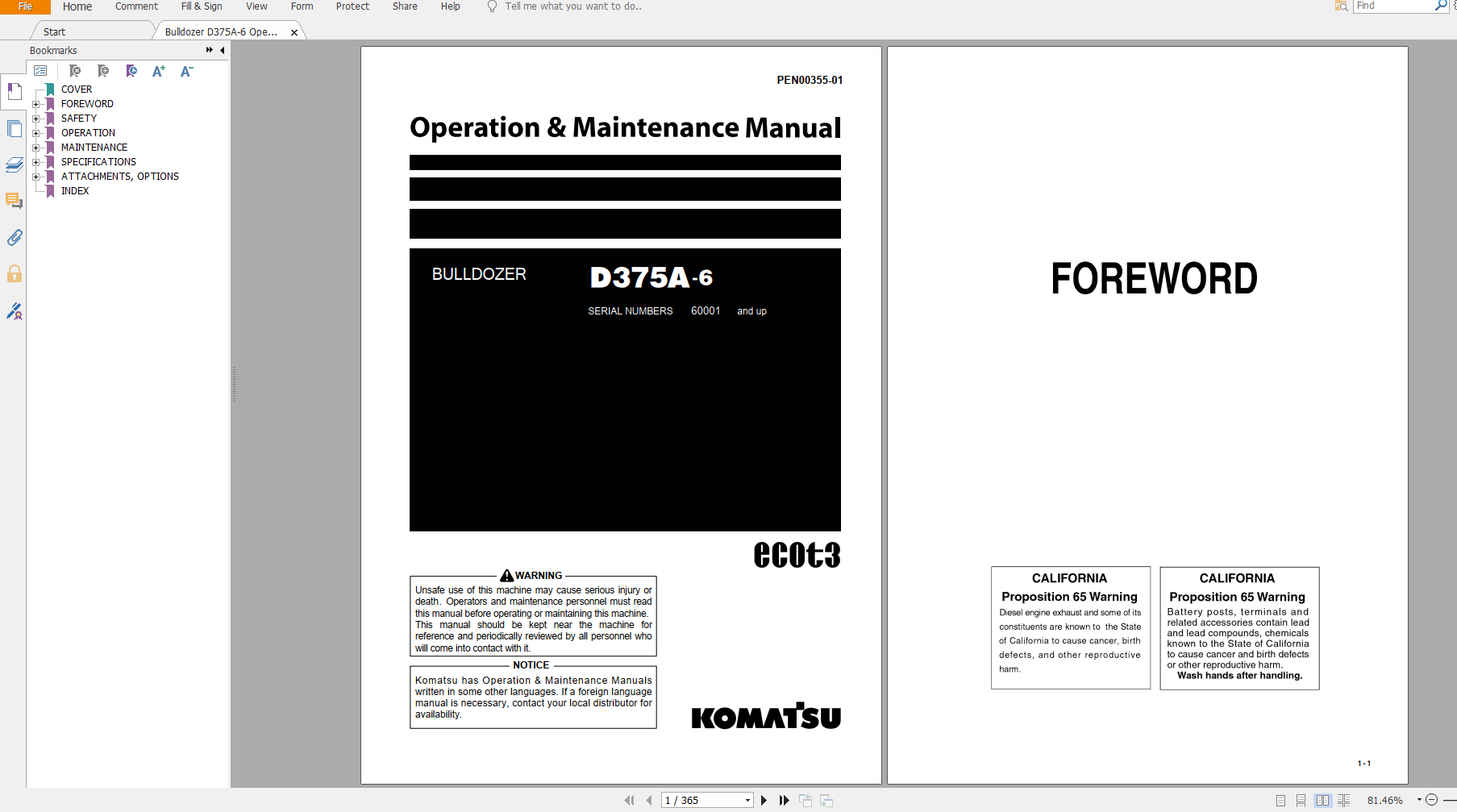The height and width of the screenshot is (812, 1457).
Task: Expand the SAFETY bookmark
Action: pos(35,119)
